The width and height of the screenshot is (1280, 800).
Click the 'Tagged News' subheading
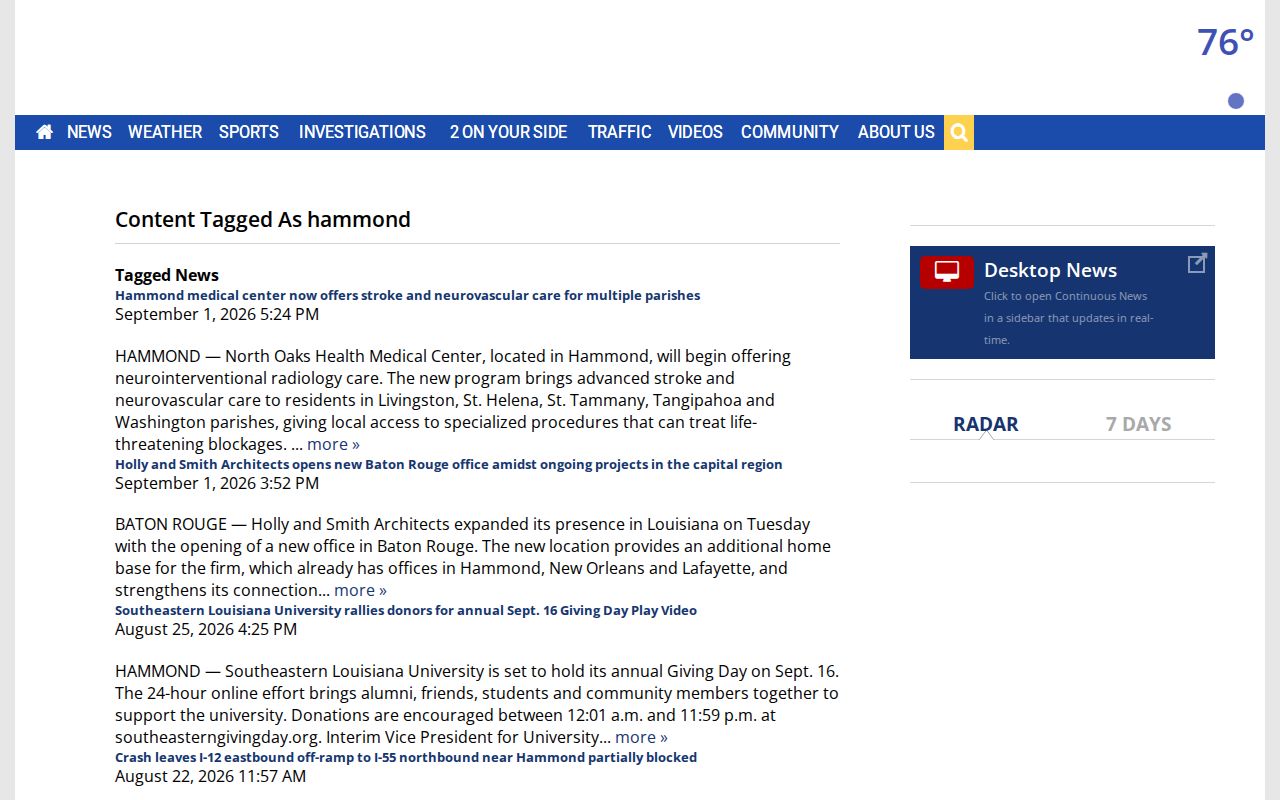[x=167, y=275]
